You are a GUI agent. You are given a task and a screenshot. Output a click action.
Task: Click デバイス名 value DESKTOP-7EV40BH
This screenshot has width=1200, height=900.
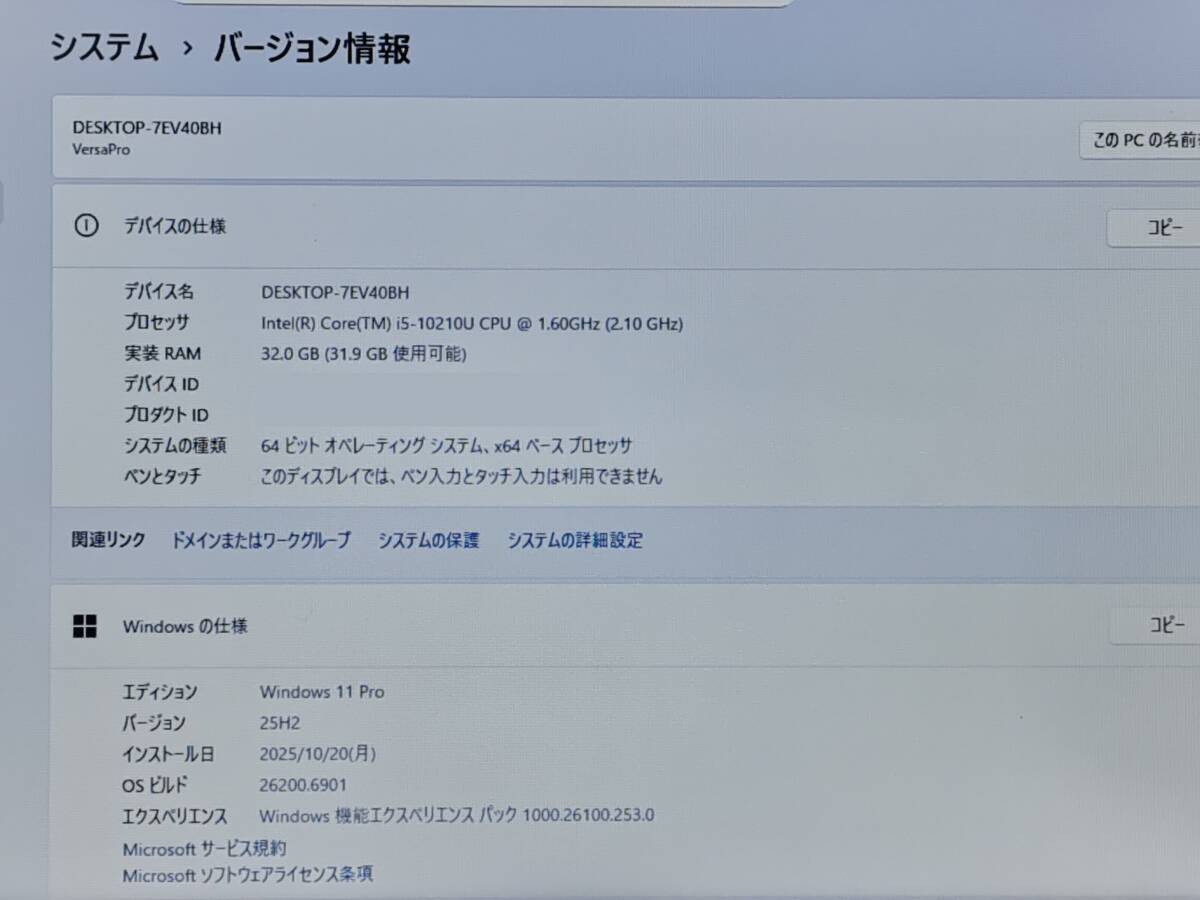tap(335, 292)
